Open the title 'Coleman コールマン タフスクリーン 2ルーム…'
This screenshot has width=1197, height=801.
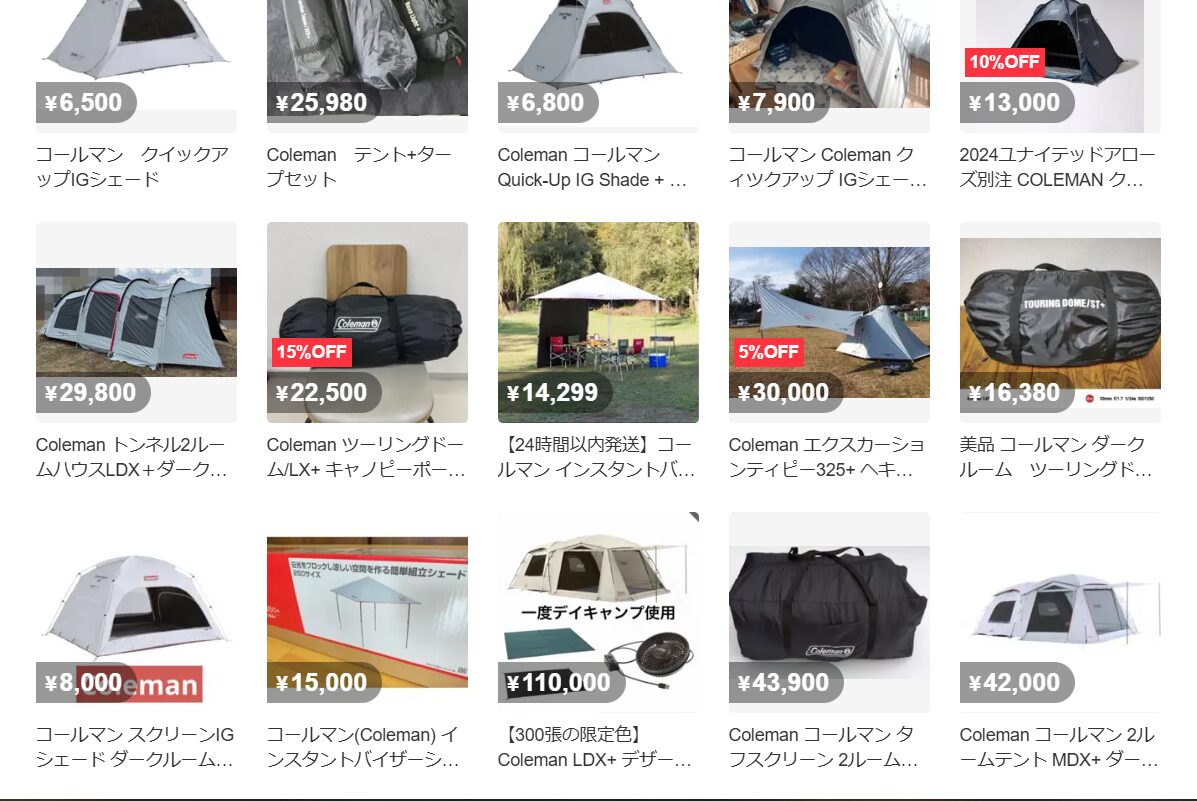coord(824,747)
